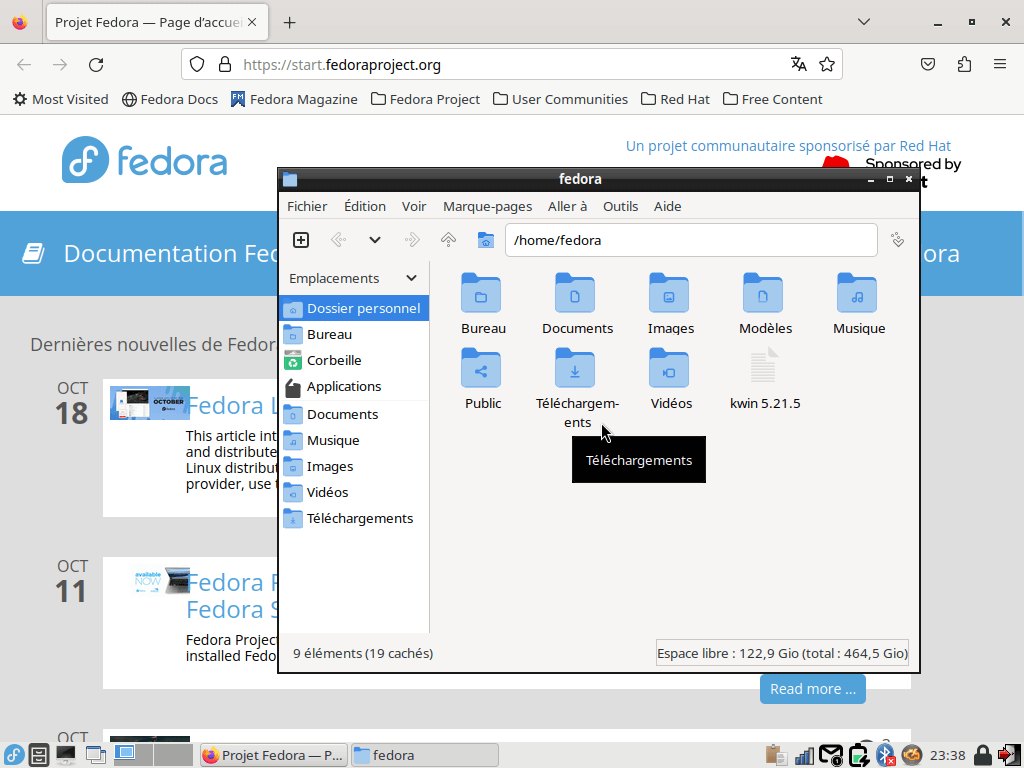
Task: Open the Aide menu
Action: (667, 206)
